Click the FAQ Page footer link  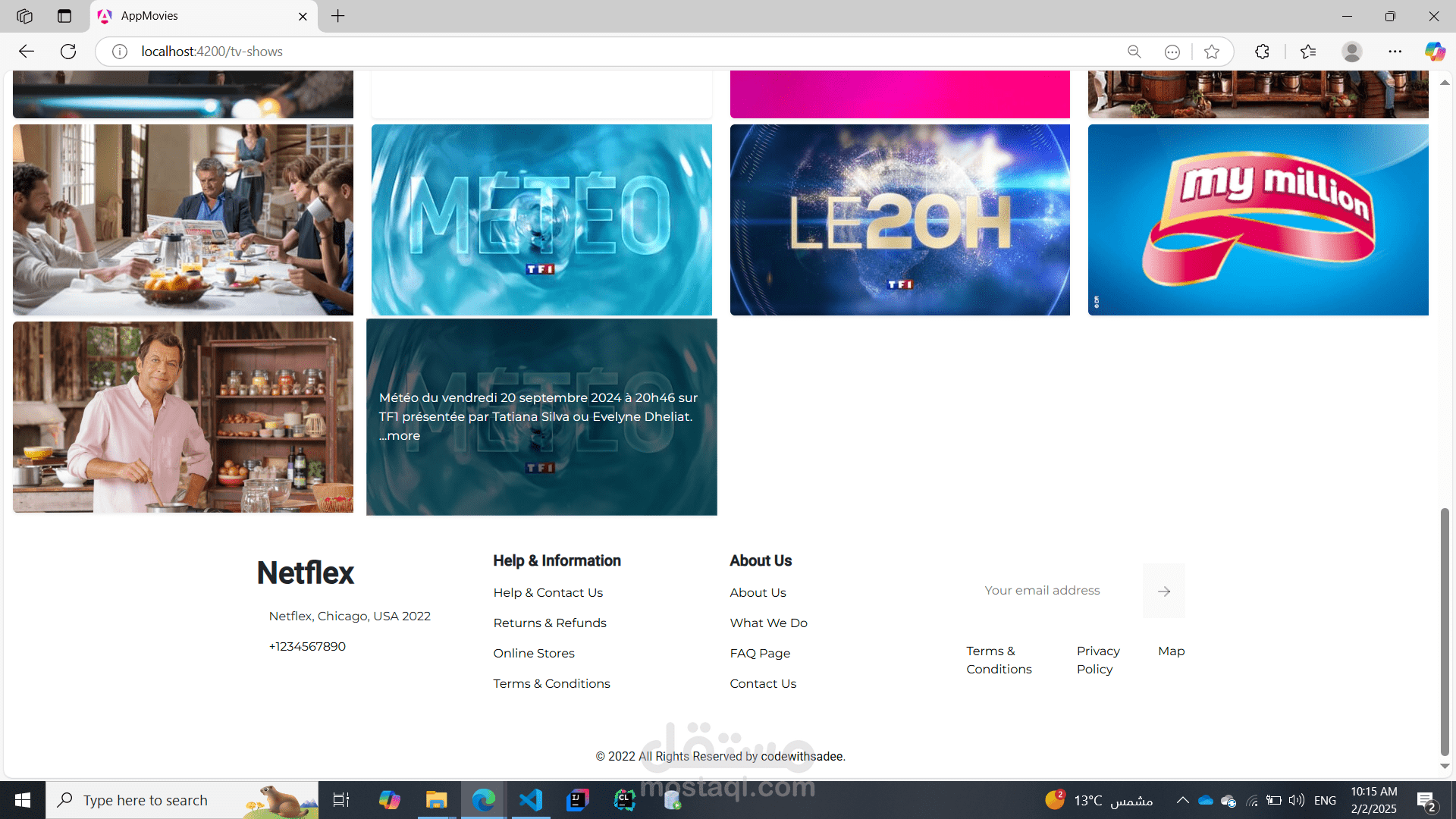[760, 653]
